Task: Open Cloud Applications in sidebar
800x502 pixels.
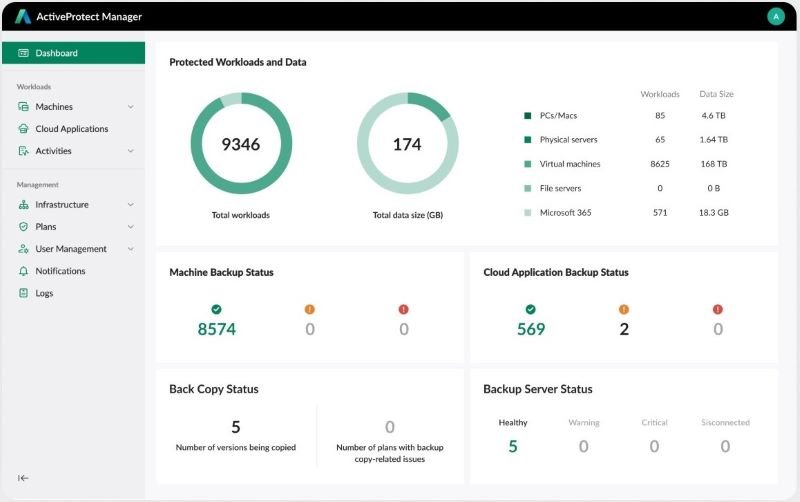Action: pyautogui.click(x=73, y=129)
